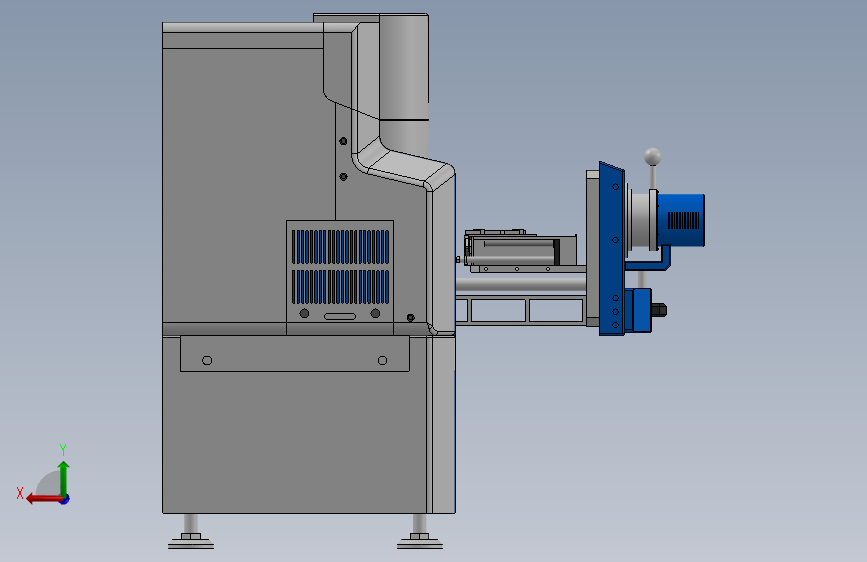Select the lower rectangular access panel with two holes
Screen dimensions: 867x562
295,353
